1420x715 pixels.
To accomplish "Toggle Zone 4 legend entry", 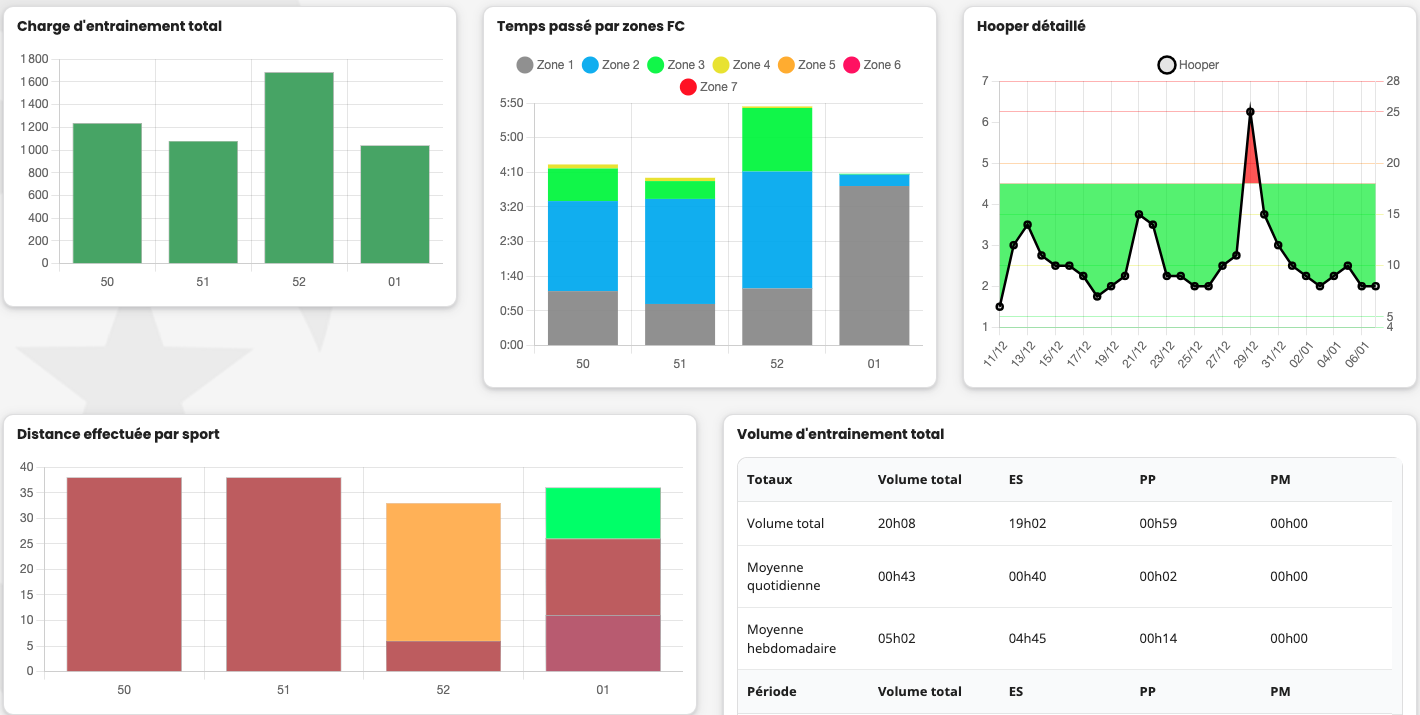I will (741, 65).
